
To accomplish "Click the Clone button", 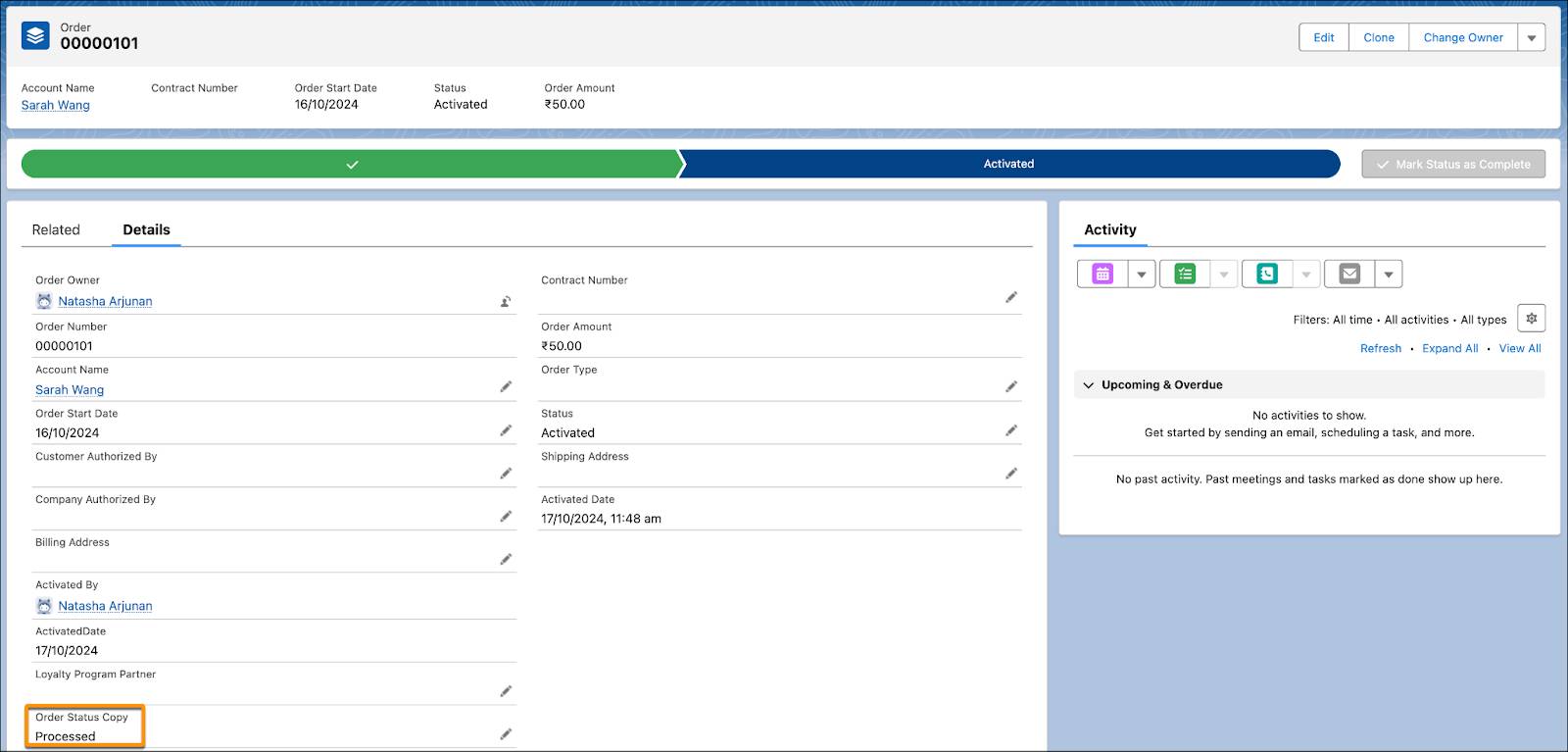I will pyautogui.click(x=1379, y=37).
